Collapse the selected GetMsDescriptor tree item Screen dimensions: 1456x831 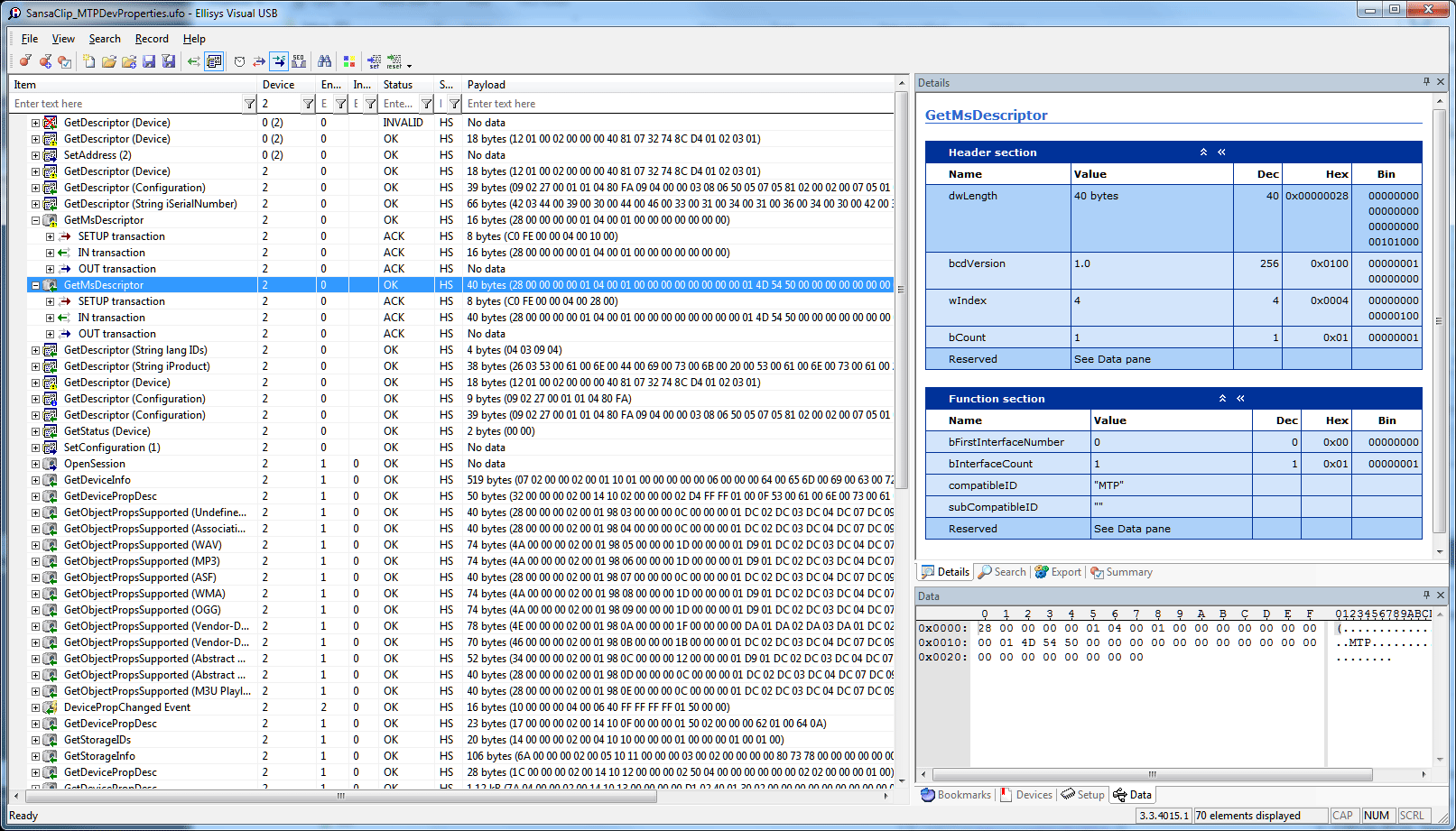pyautogui.click(x=36, y=285)
